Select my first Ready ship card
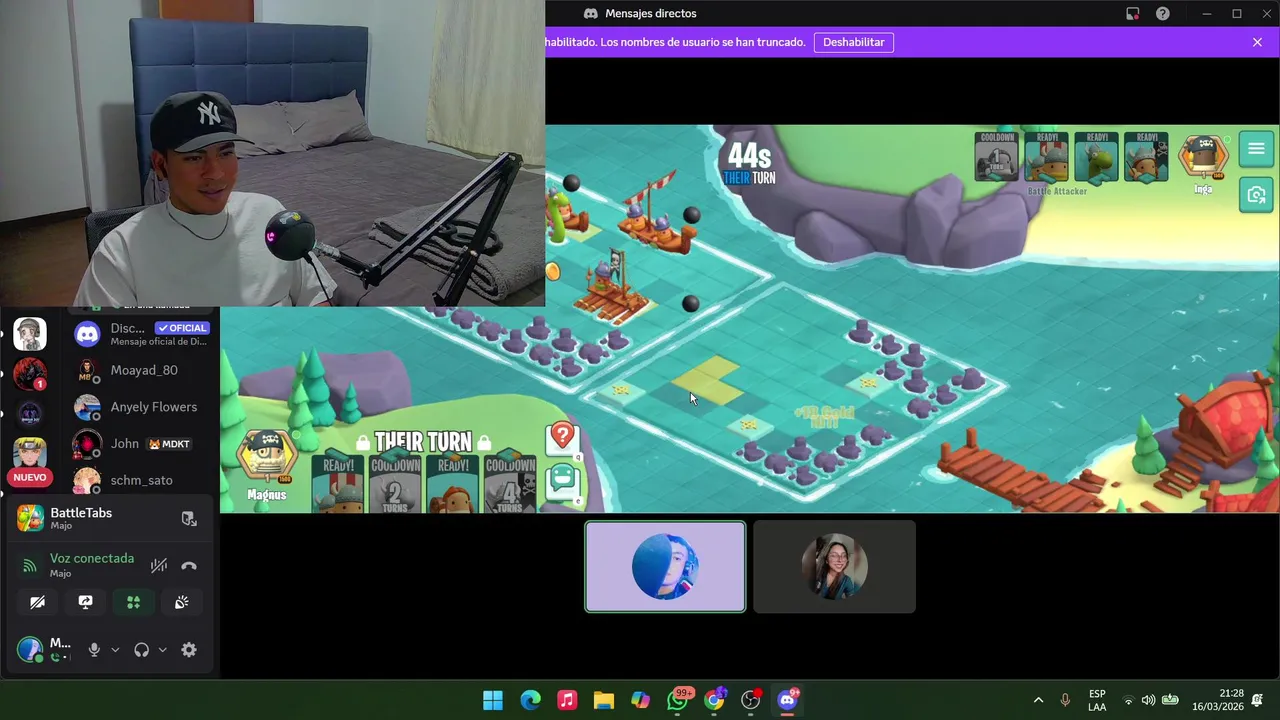Screen dimensions: 1280x720 click(x=338, y=484)
